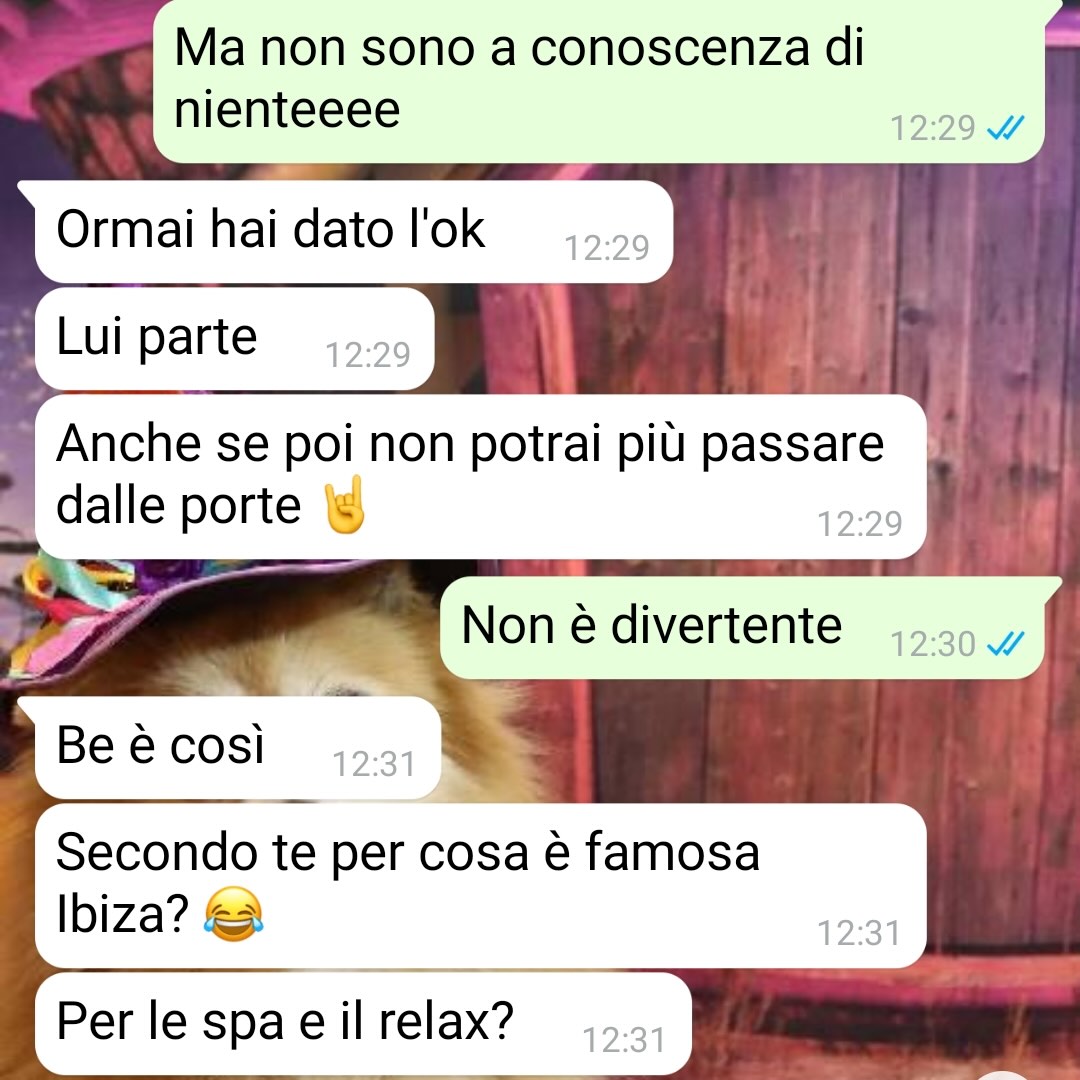Tap read checkmarks on 'Non è divertente'
Image resolution: width=1080 pixels, height=1080 pixels.
tap(1006, 643)
